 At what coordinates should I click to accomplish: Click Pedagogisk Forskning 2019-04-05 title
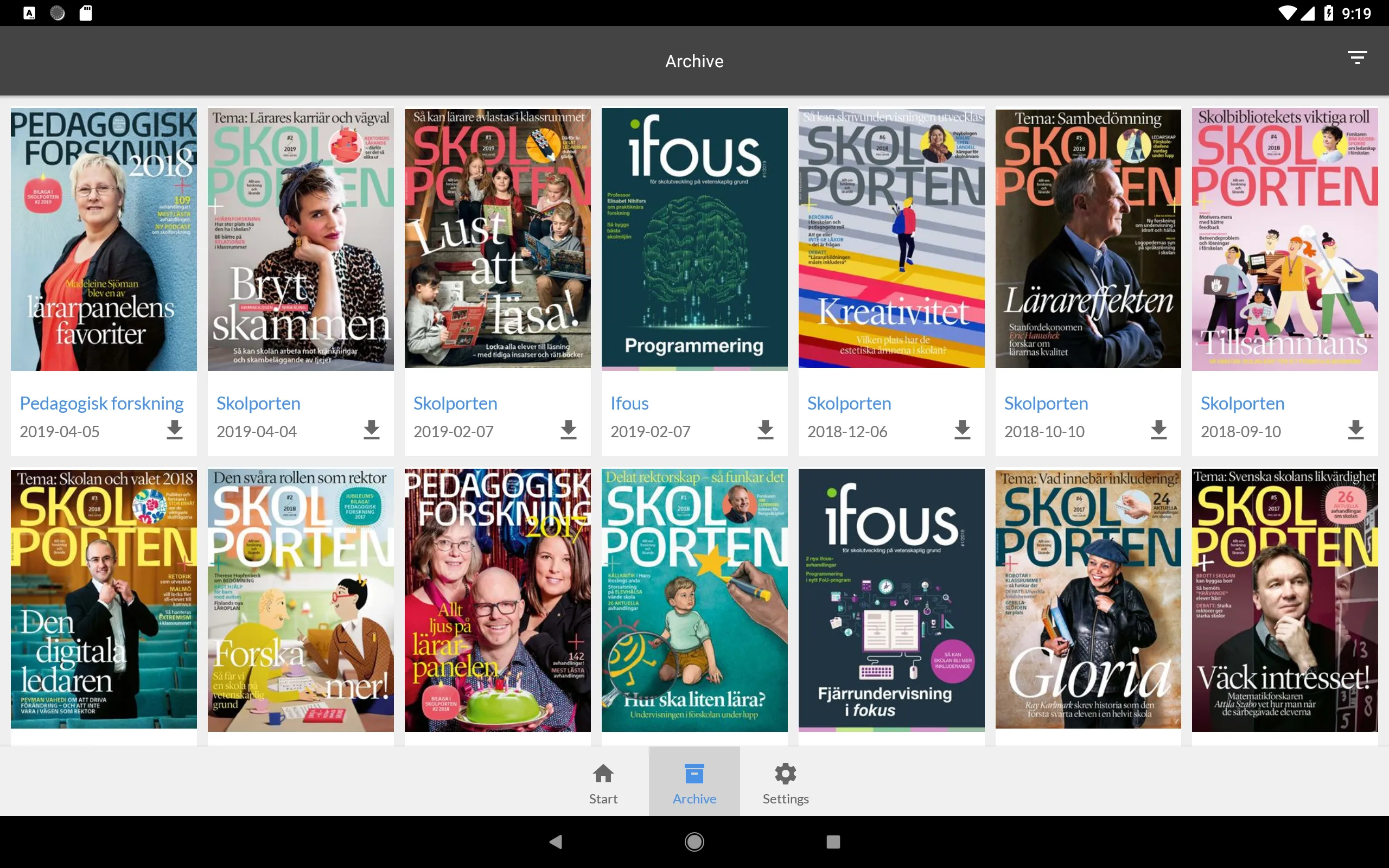point(101,404)
